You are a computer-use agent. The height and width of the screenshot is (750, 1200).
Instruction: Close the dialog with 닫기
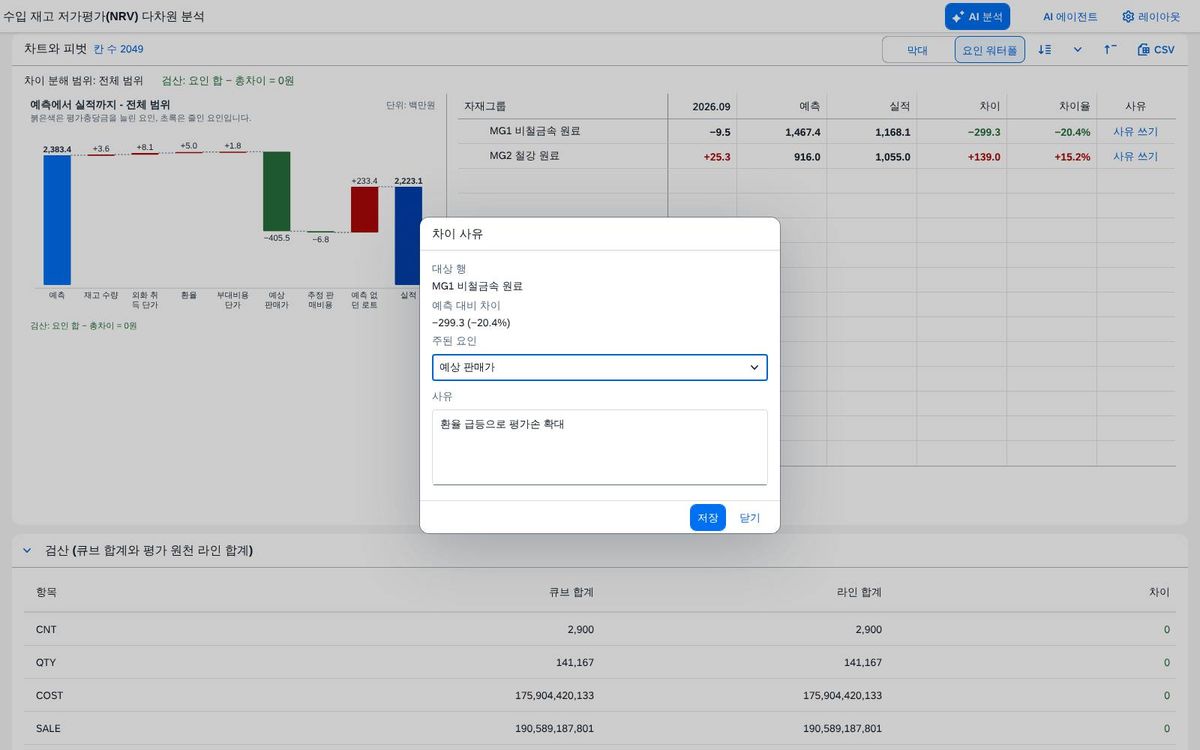click(750, 518)
